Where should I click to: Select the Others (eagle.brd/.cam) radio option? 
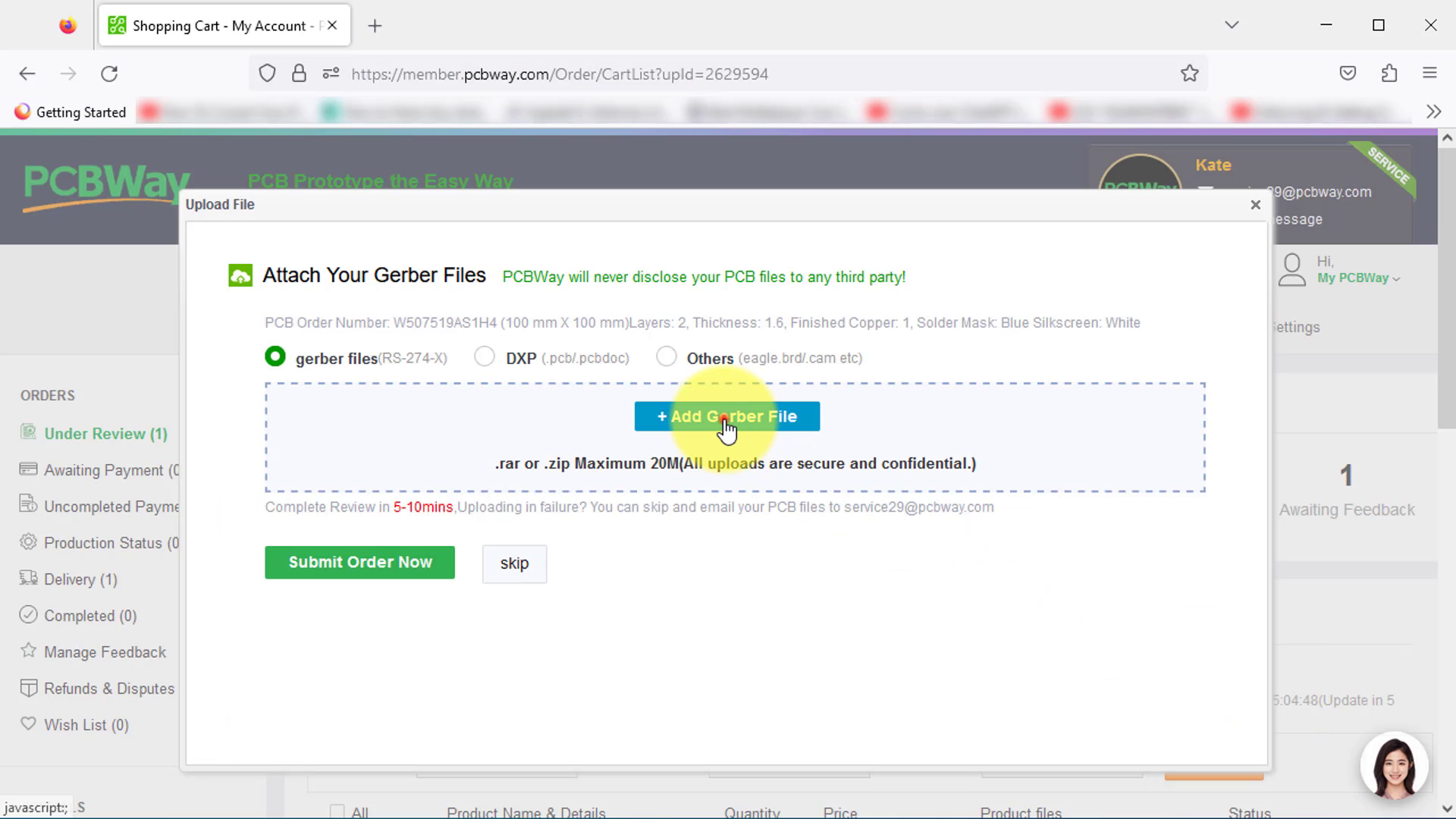tap(667, 356)
